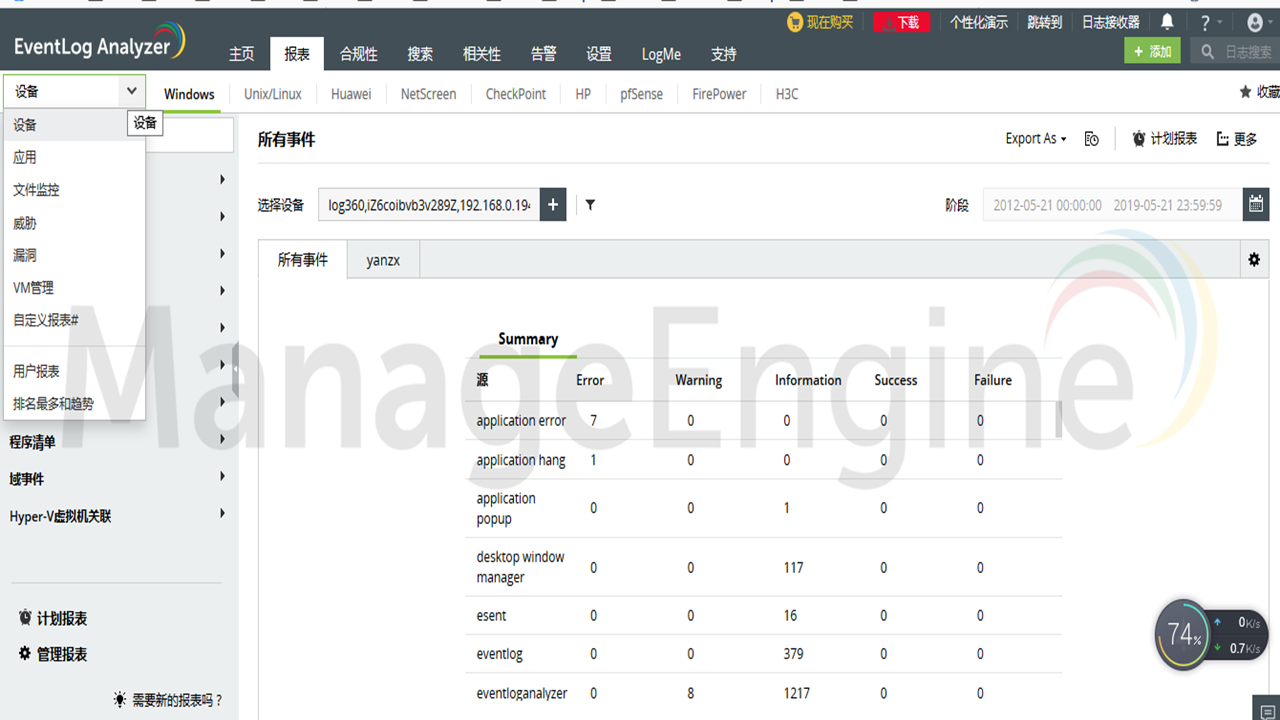This screenshot has height=720, width=1280.
Task: Click the red 下载 download button
Action: (901, 21)
